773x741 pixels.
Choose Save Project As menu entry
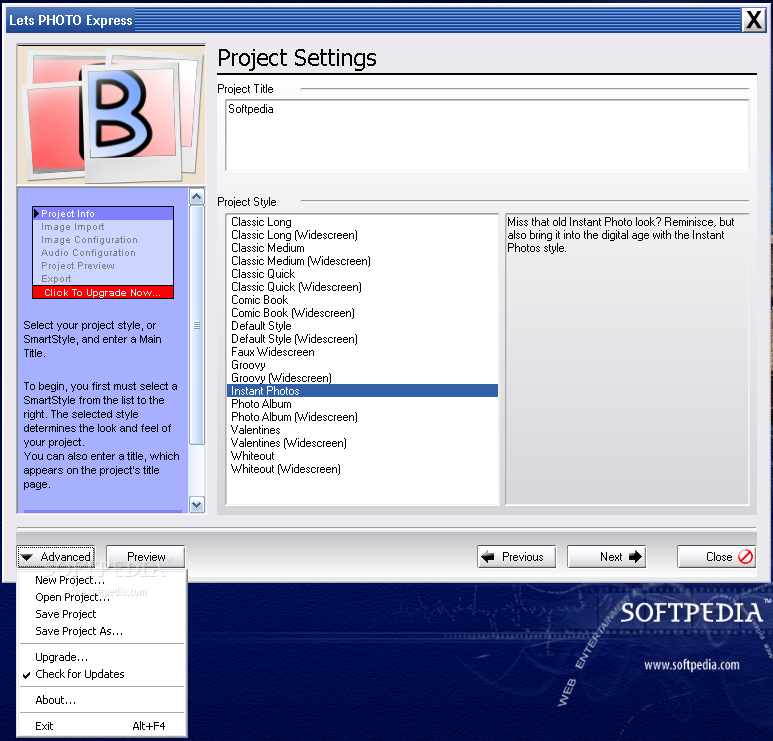pyautogui.click(x=102, y=631)
